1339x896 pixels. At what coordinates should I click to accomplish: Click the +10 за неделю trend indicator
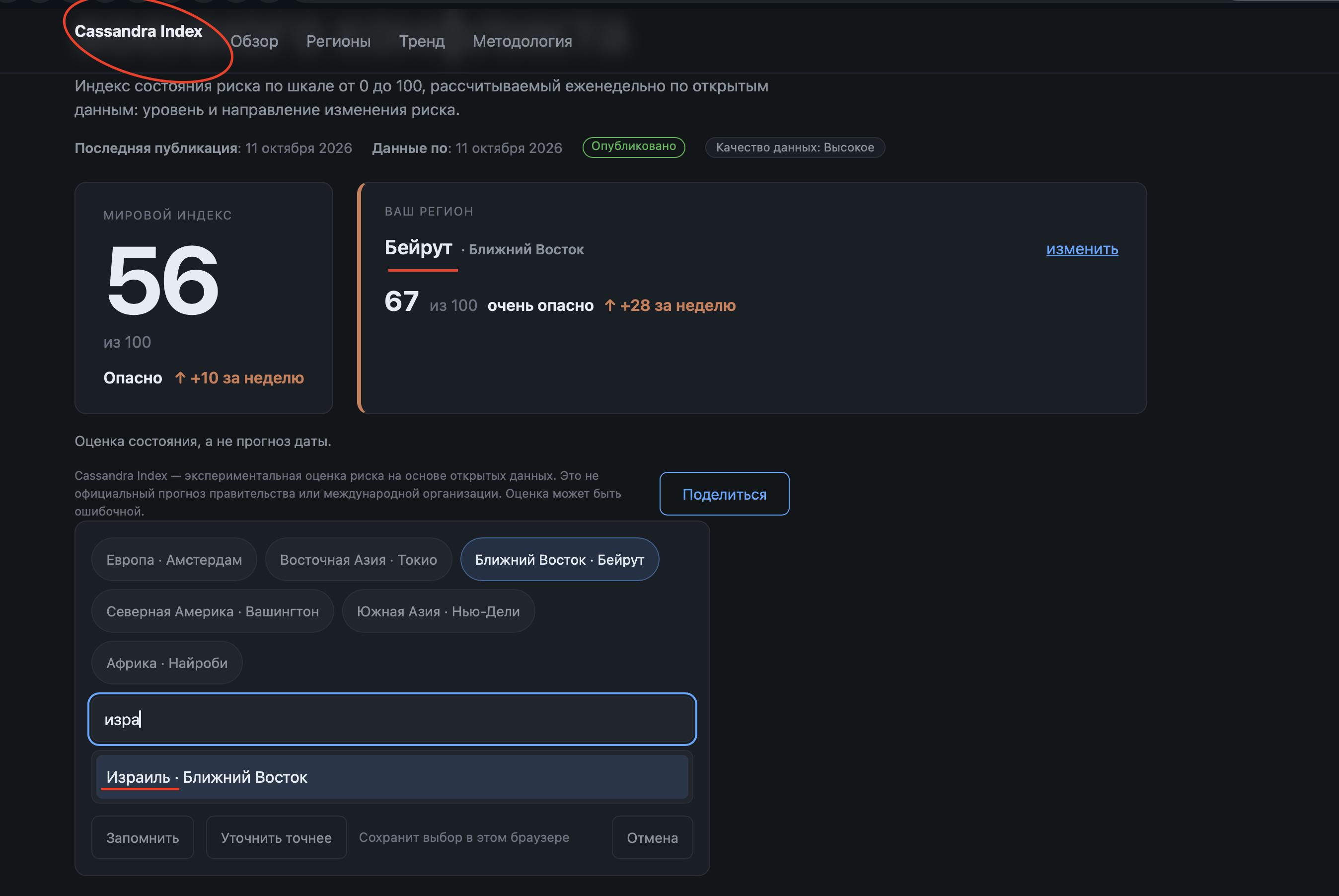(x=239, y=377)
